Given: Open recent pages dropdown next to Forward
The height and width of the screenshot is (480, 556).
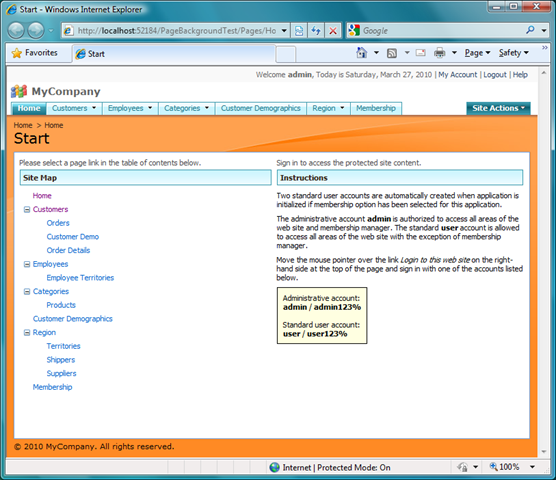Looking at the screenshot, I should (51, 31).
